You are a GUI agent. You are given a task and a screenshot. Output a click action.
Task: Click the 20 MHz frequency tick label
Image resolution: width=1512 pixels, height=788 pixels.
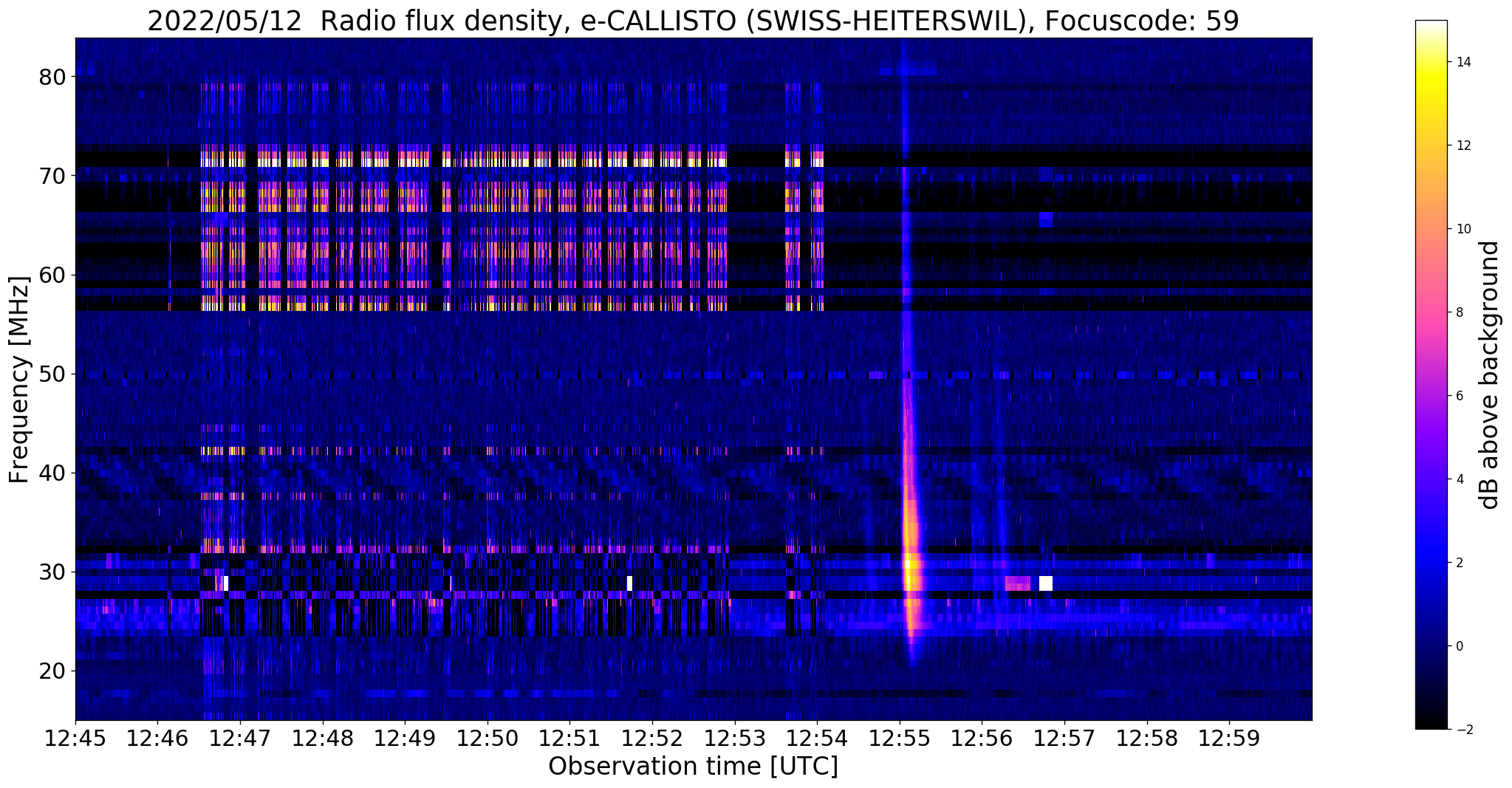click(x=52, y=671)
